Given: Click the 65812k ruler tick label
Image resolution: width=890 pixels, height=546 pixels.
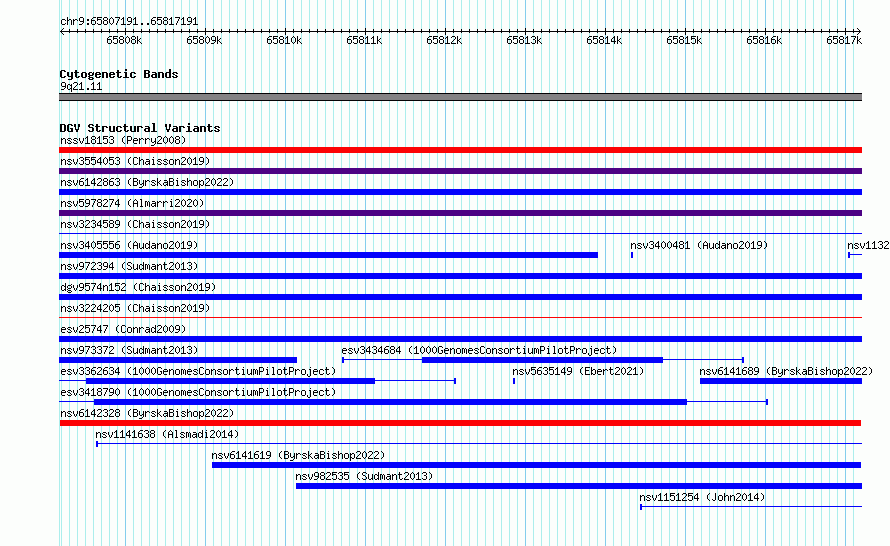Looking at the screenshot, I should pos(444,40).
